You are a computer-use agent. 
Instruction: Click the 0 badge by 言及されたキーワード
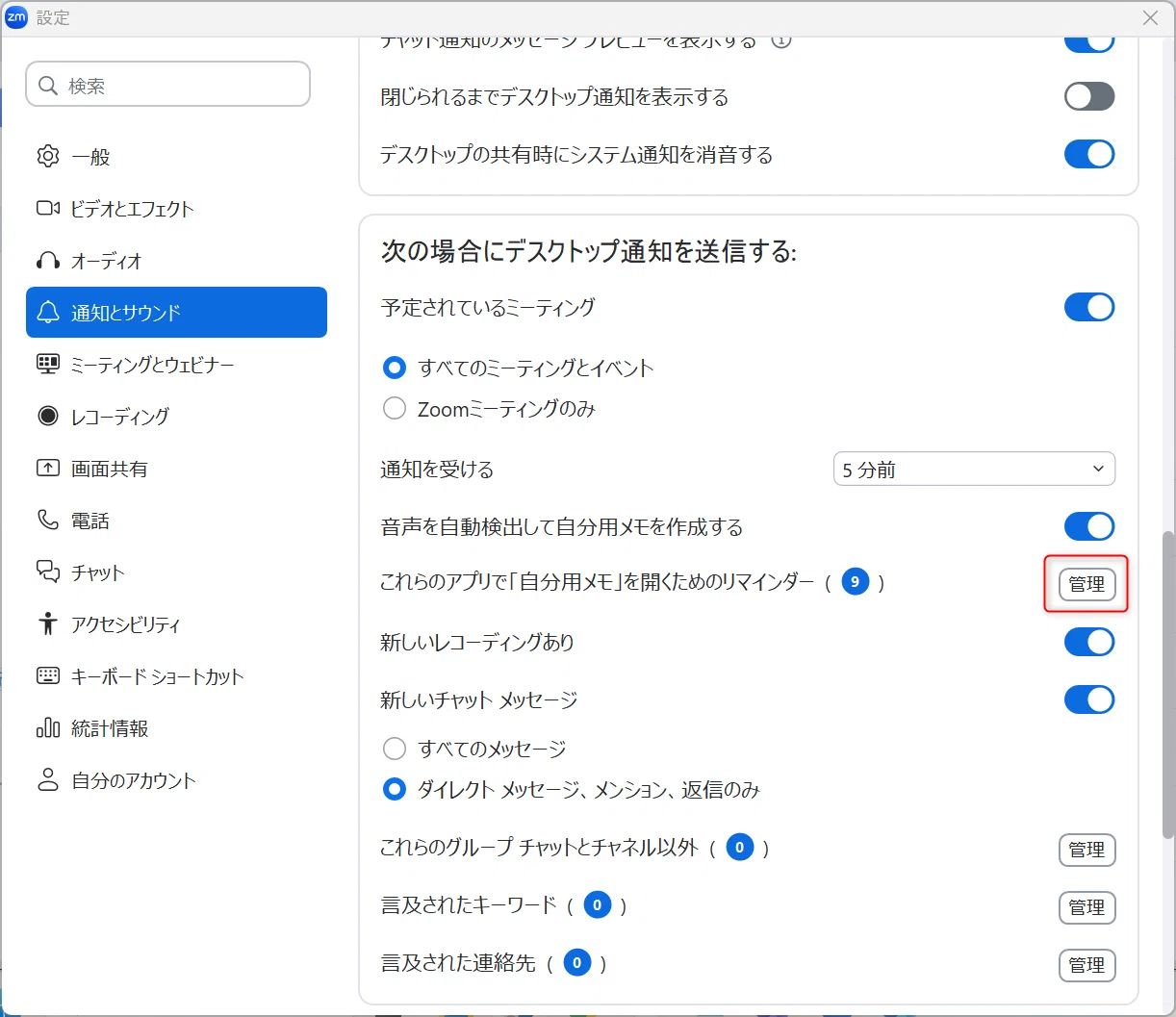(x=598, y=905)
